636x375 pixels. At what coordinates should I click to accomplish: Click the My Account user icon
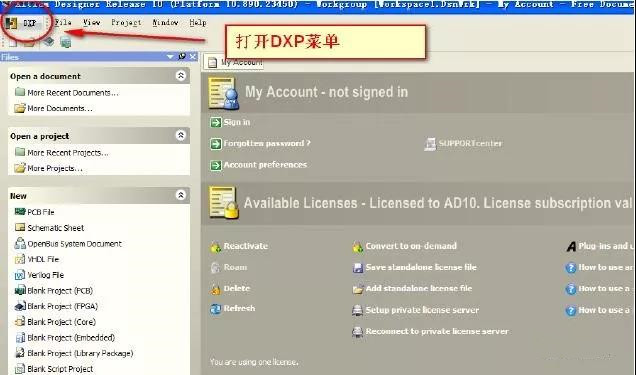pos(223,94)
